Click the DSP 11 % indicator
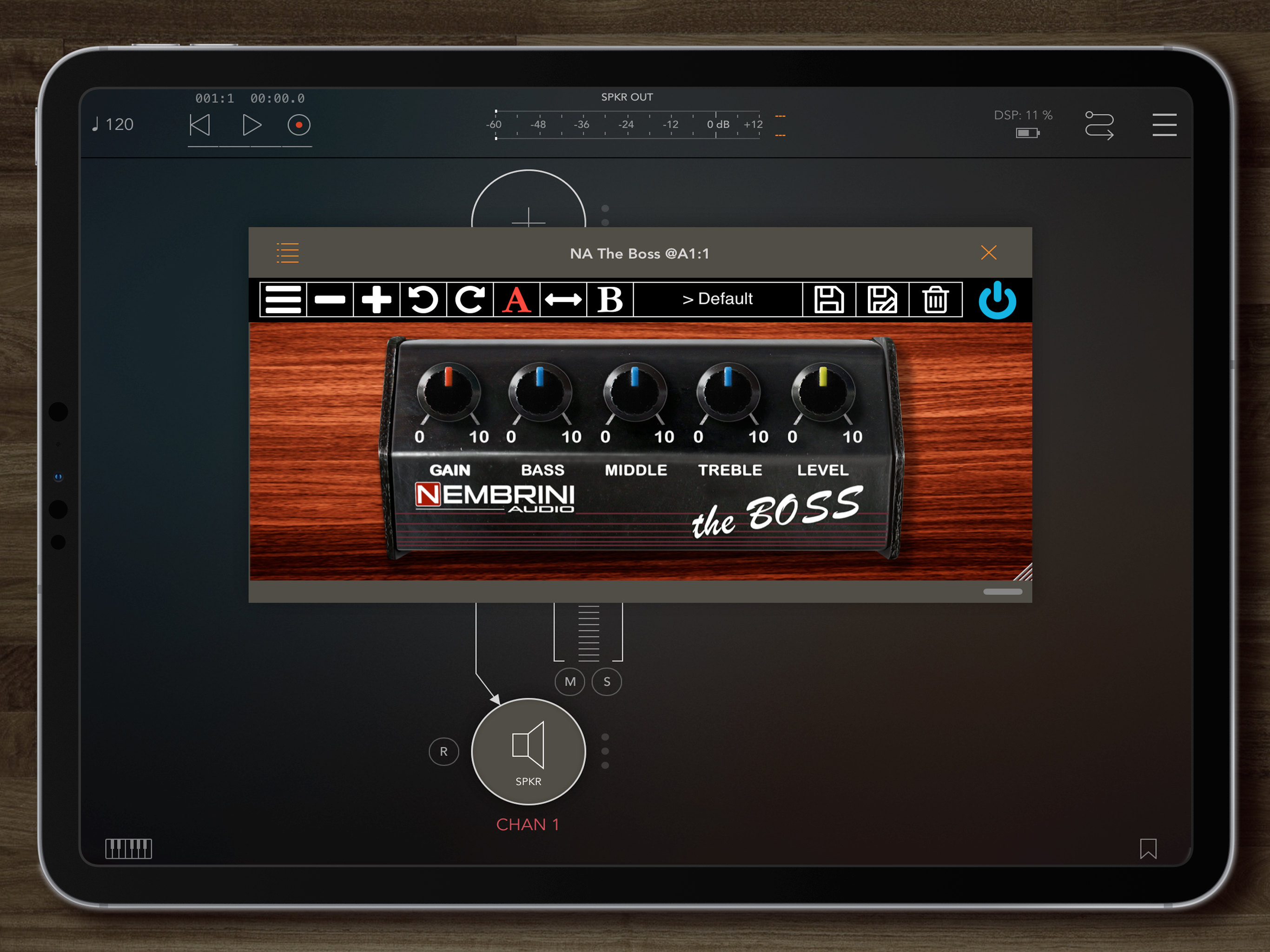The height and width of the screenshot is (952, 1270). pos(1023,115)
